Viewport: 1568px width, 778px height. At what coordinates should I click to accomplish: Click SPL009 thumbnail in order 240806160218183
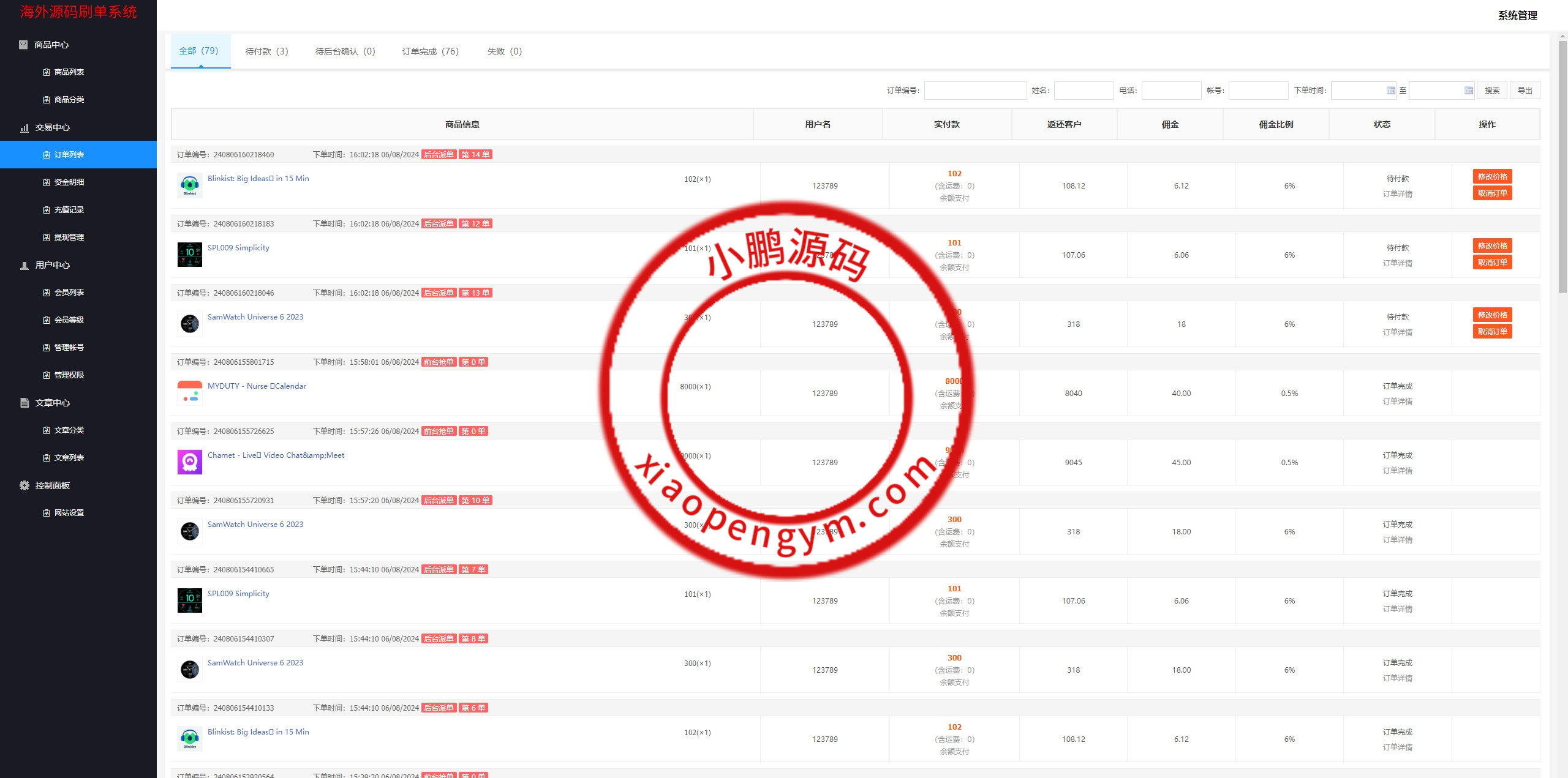pos(190,255)
